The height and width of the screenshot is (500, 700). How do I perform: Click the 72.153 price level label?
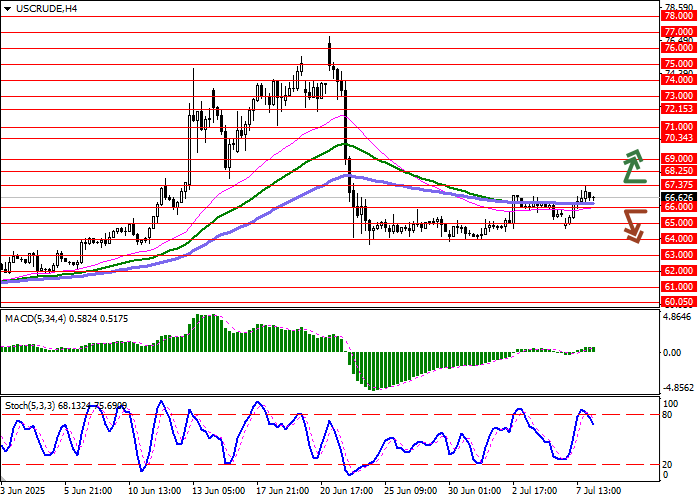pos(678,109)
